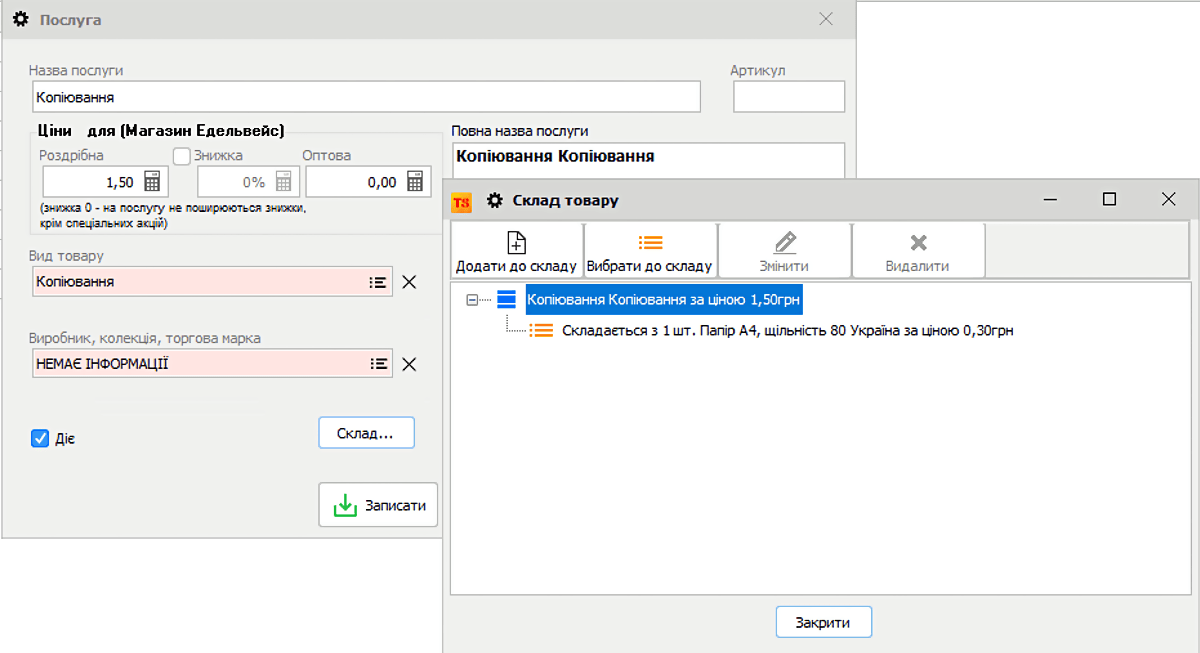
Task: Click into the Артикул input field
Action: [x=788, y=97]
